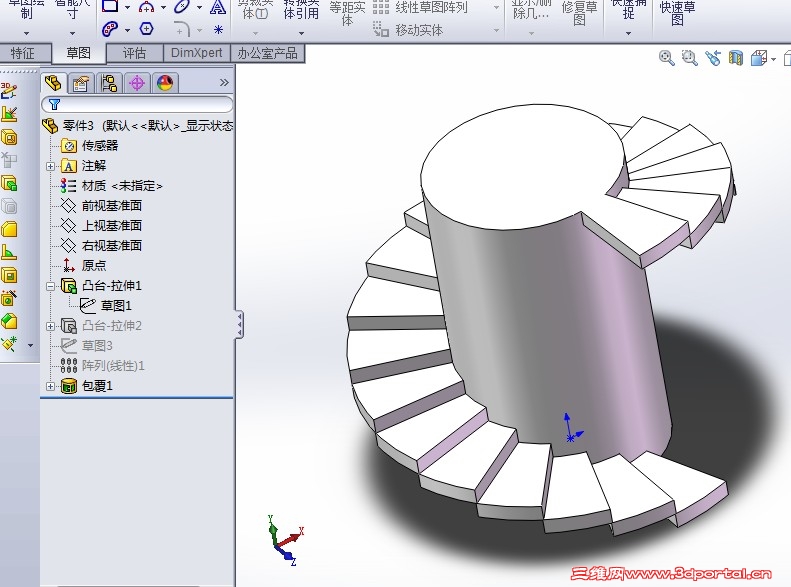Expand the 包覆1 tree node
The width and height of the screenshot is (791, 587).
tap(50, 386)
